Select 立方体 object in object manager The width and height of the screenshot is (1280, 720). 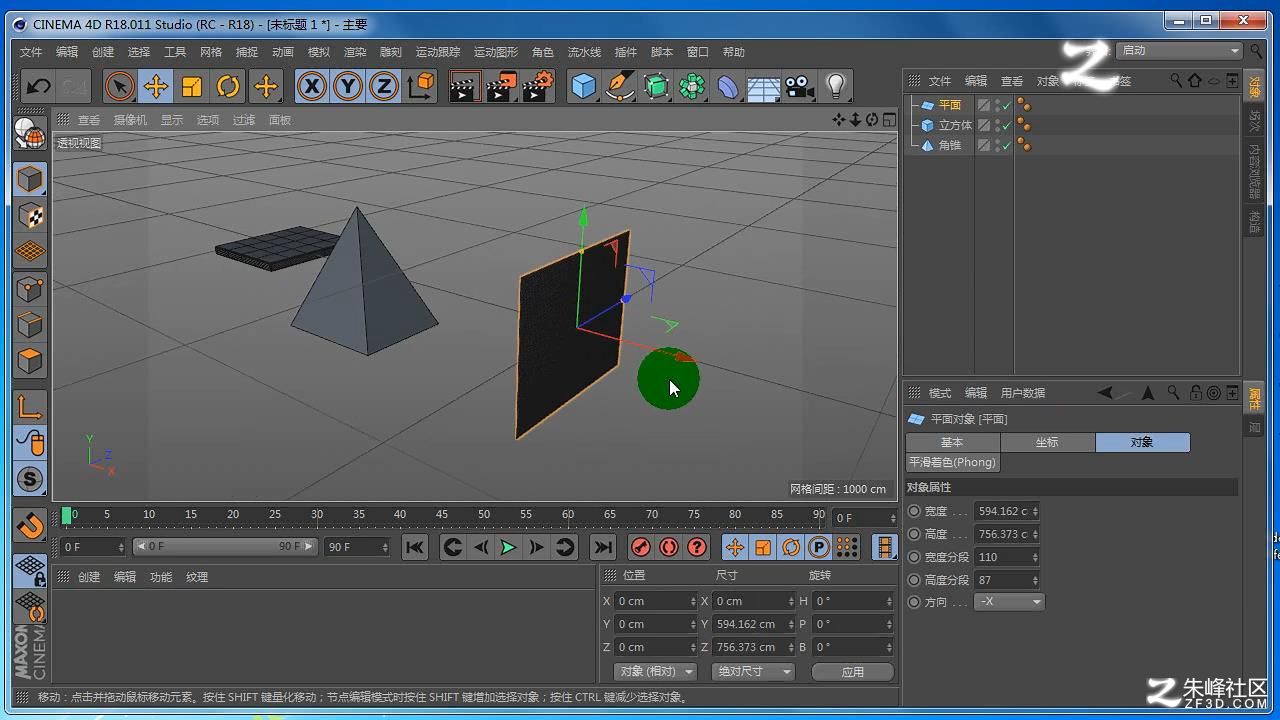click(955, 125)
